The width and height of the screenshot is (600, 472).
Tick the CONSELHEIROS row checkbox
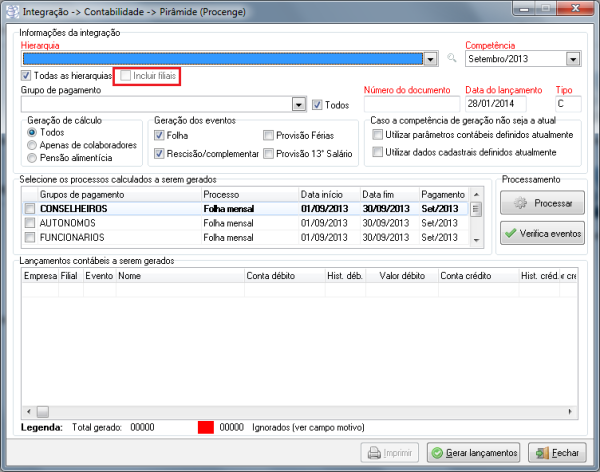click(30, 209)
